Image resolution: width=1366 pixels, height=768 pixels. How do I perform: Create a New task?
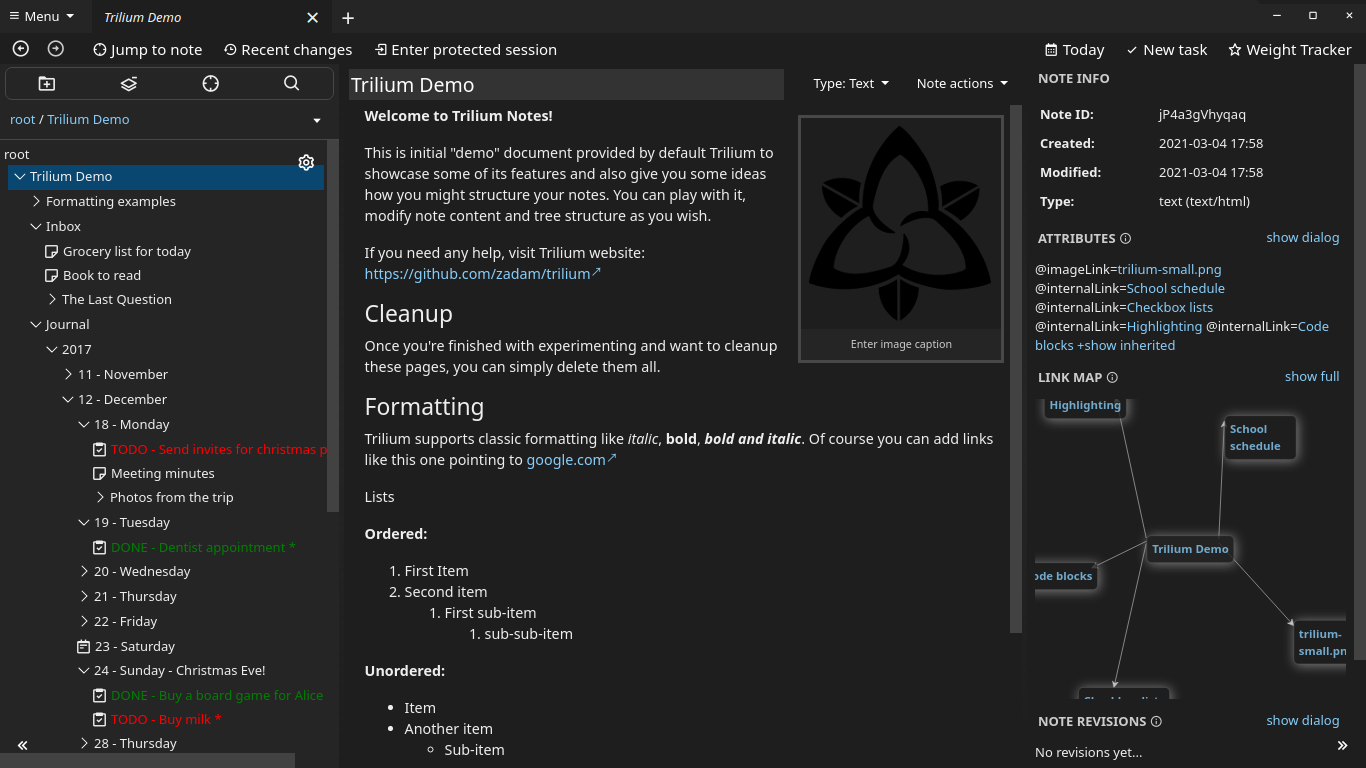point(1166,49)
